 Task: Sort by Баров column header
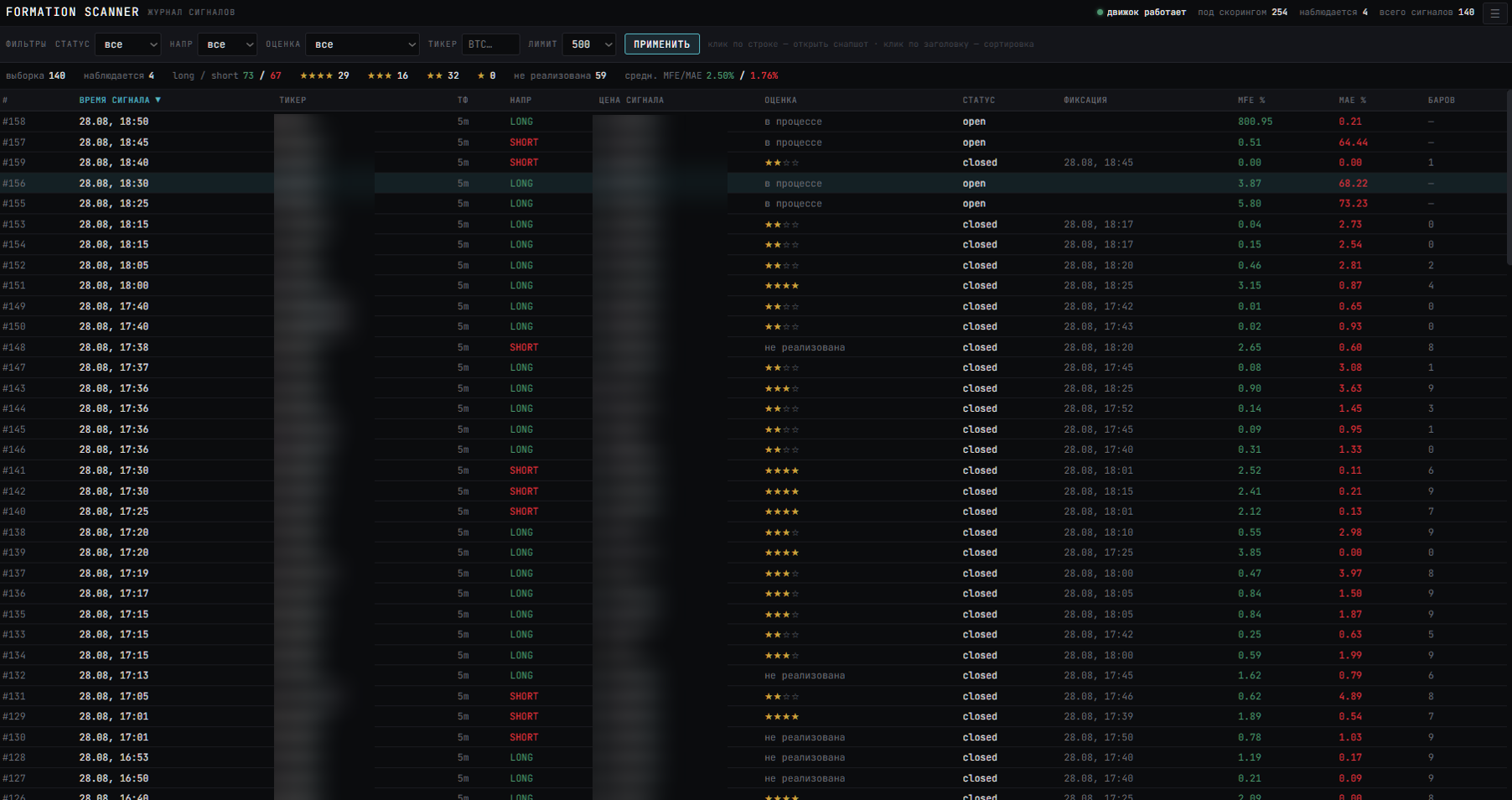(1442, 100)
